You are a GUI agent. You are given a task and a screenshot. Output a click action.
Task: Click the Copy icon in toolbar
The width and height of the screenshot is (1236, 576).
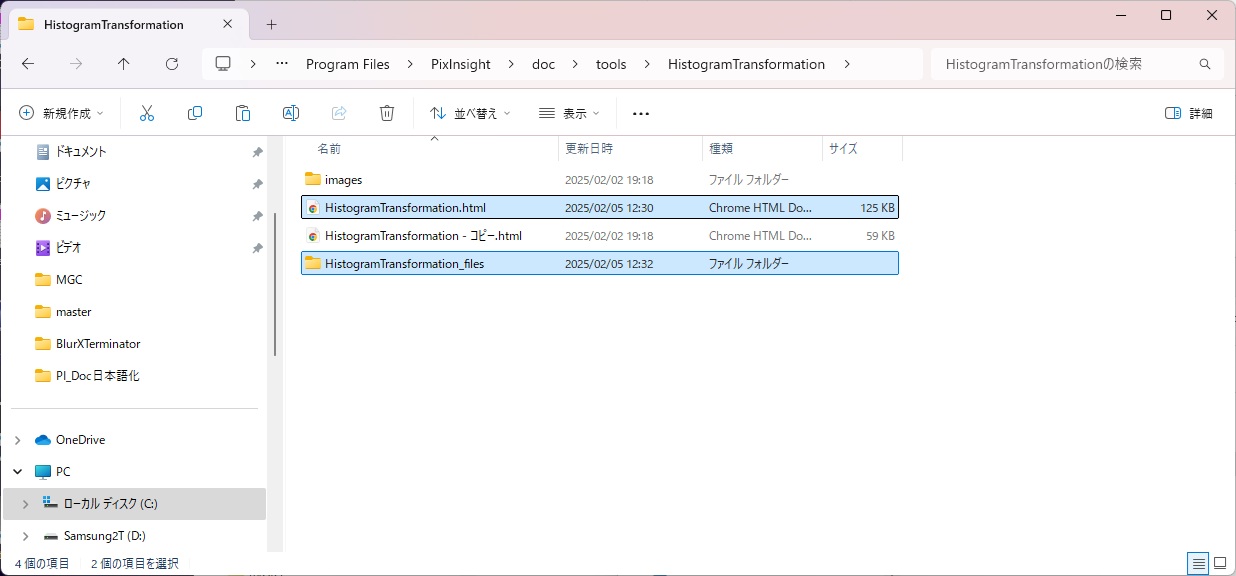[195, 113]
